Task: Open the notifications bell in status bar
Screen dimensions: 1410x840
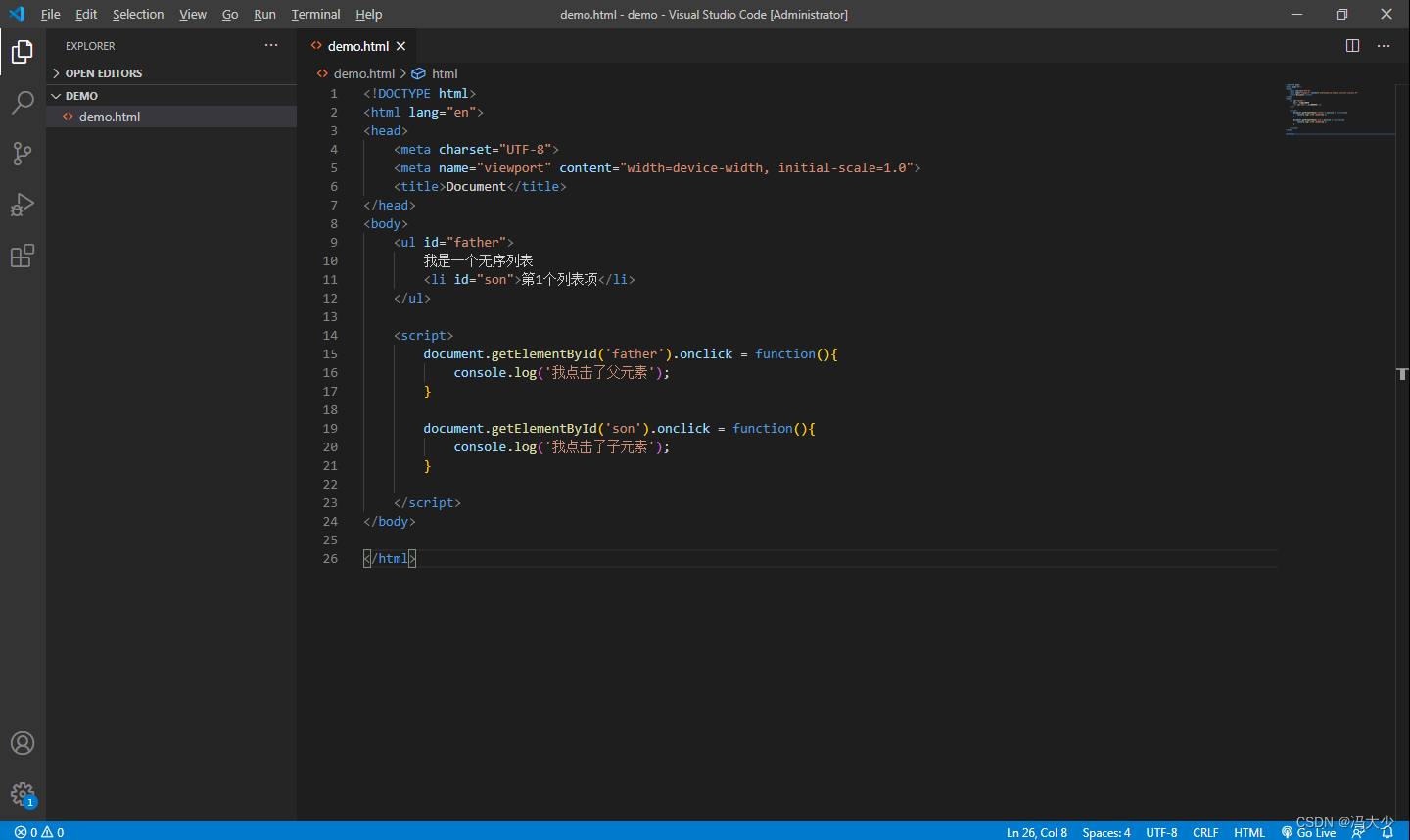Action: pos(1386,832)
